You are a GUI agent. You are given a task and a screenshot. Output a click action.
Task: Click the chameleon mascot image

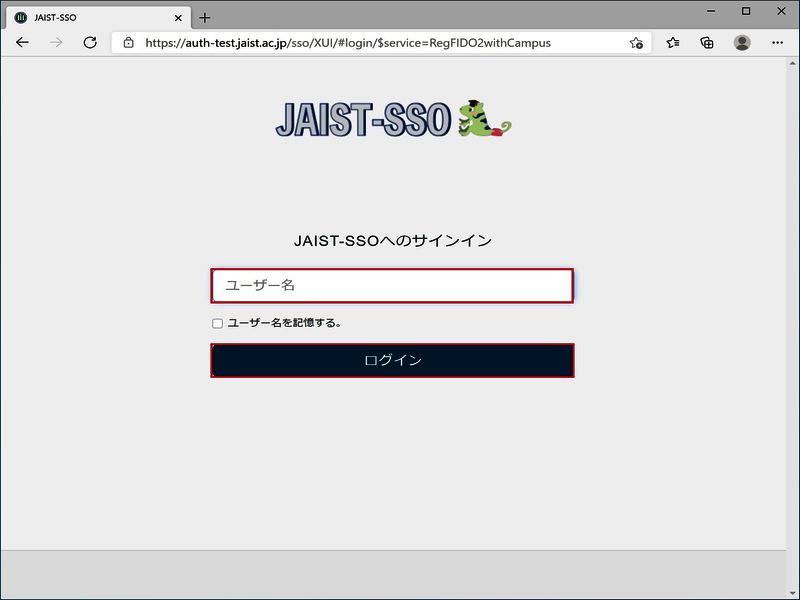[x=484, y=119]
